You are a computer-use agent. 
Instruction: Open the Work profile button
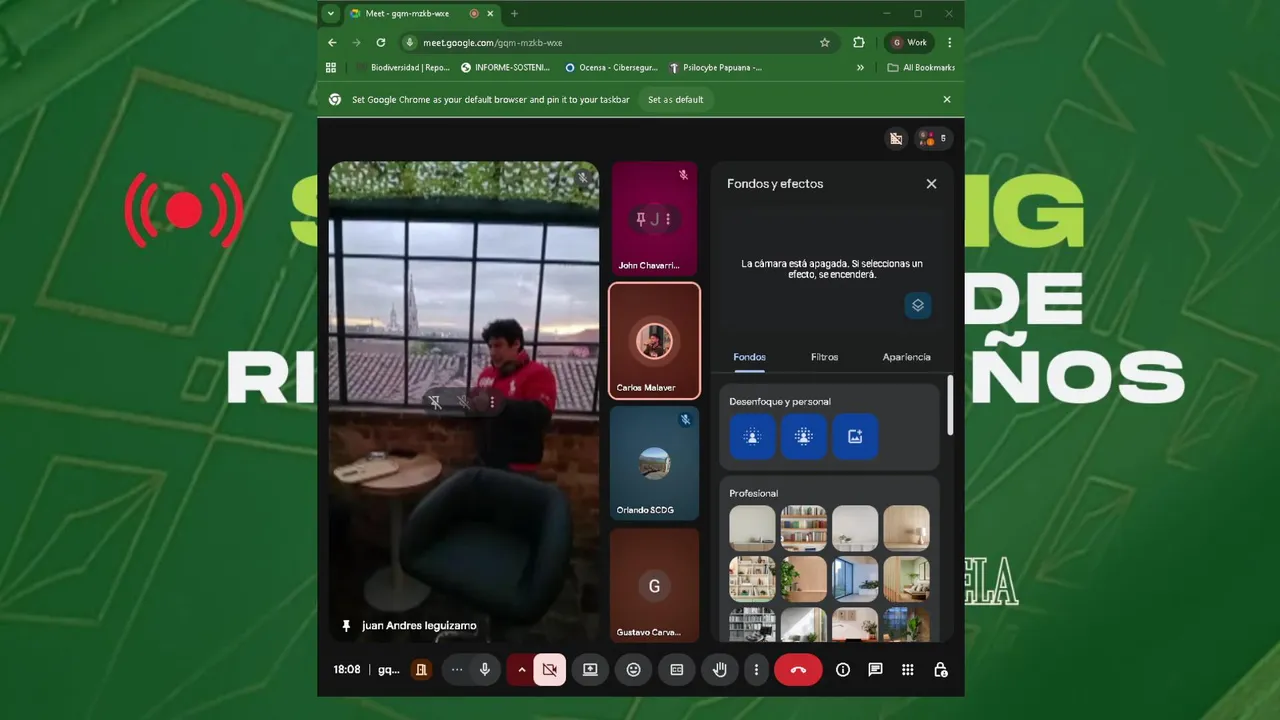[x=910, y=43]
